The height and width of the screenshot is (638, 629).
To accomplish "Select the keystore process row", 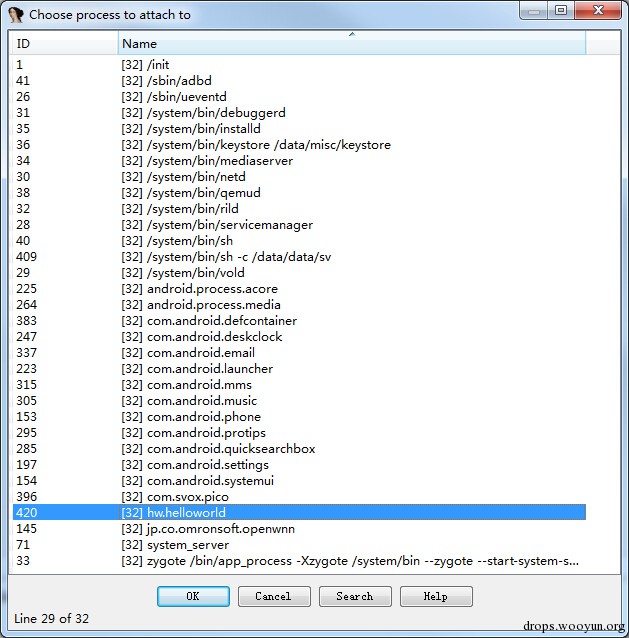I will tap(299, 144).
